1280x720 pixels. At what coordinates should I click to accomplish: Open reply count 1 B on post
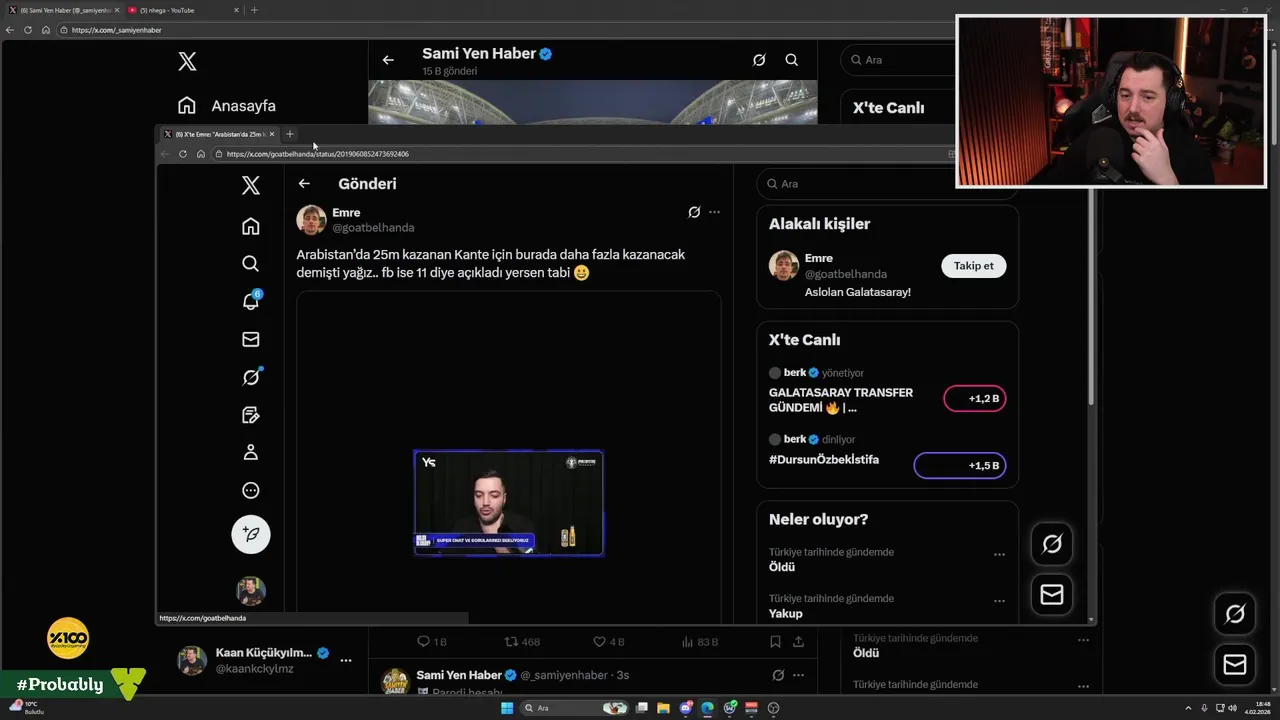click(431, 642)
